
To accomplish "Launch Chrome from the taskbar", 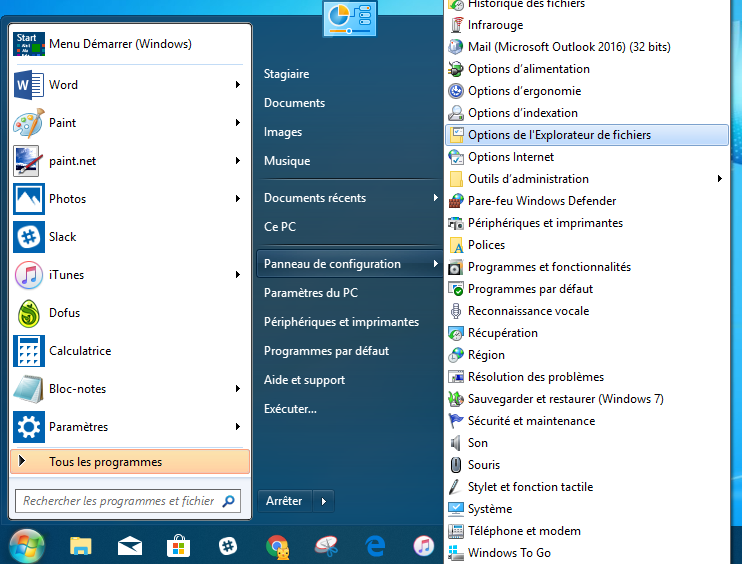I will [277, 546].
